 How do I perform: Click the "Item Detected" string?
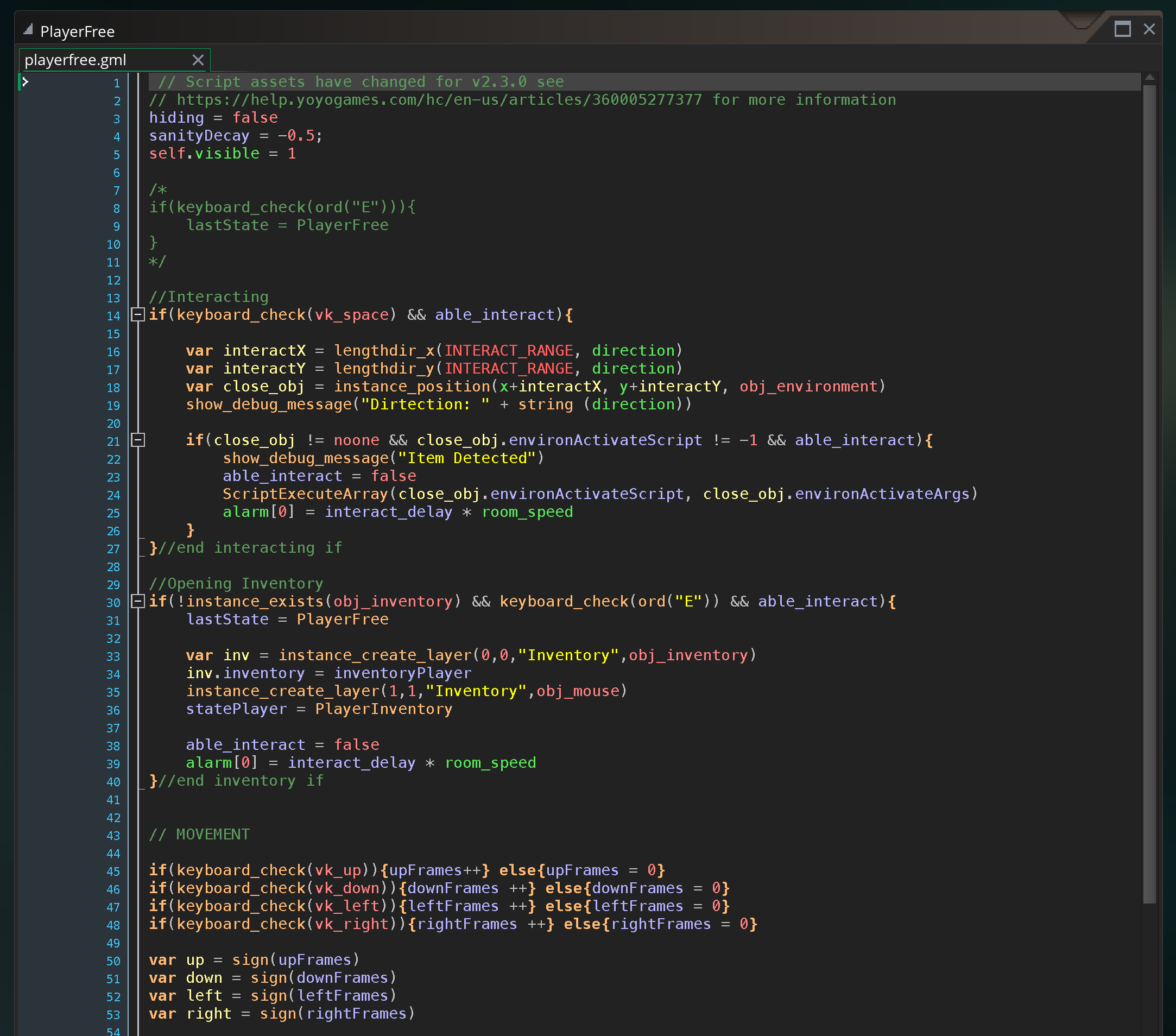[x=467, y=458]
